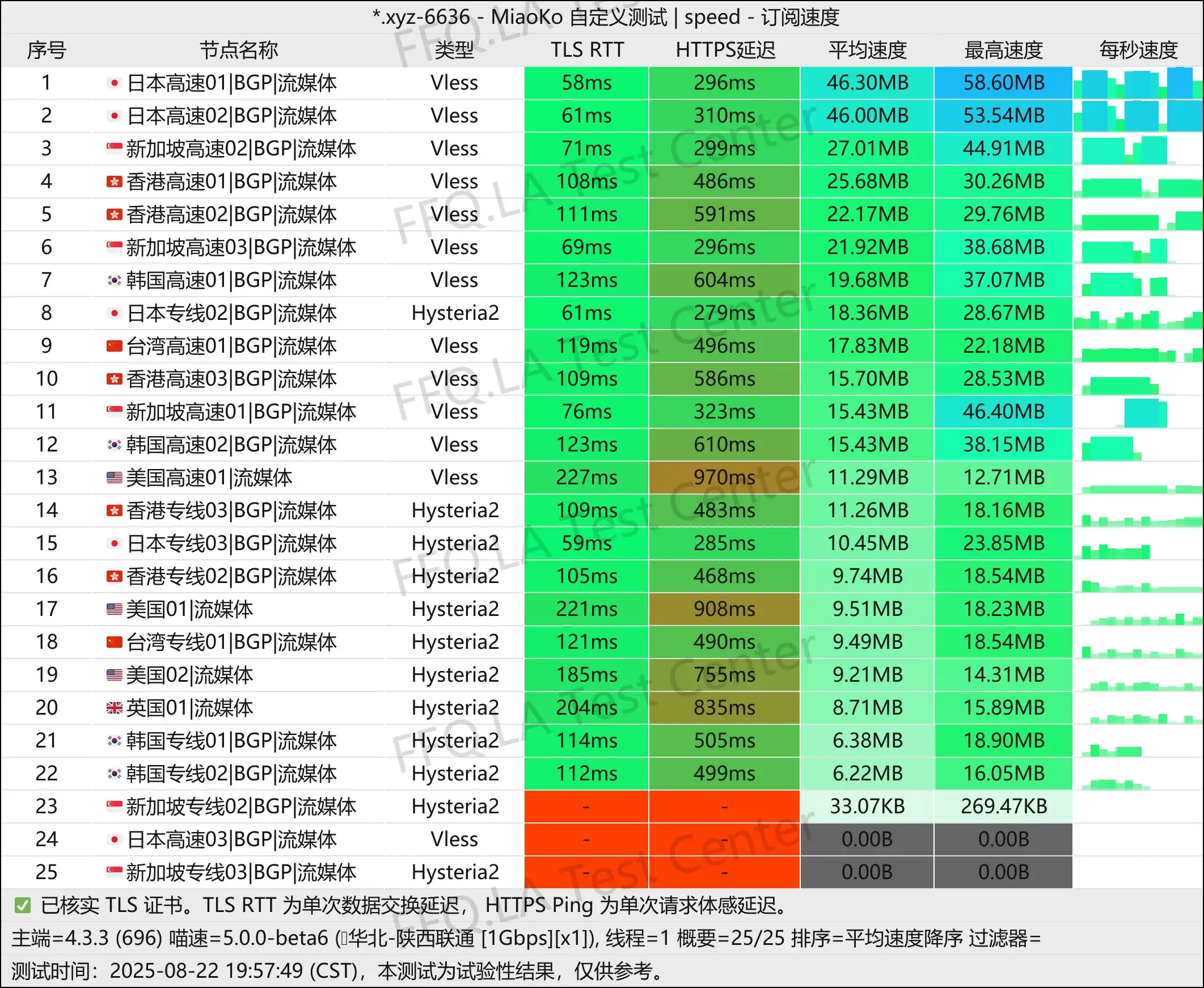Click the Hong Kong flag beside 香港高速03
This screenshot has width=1204, height=988.
click(x=115, y=379)
